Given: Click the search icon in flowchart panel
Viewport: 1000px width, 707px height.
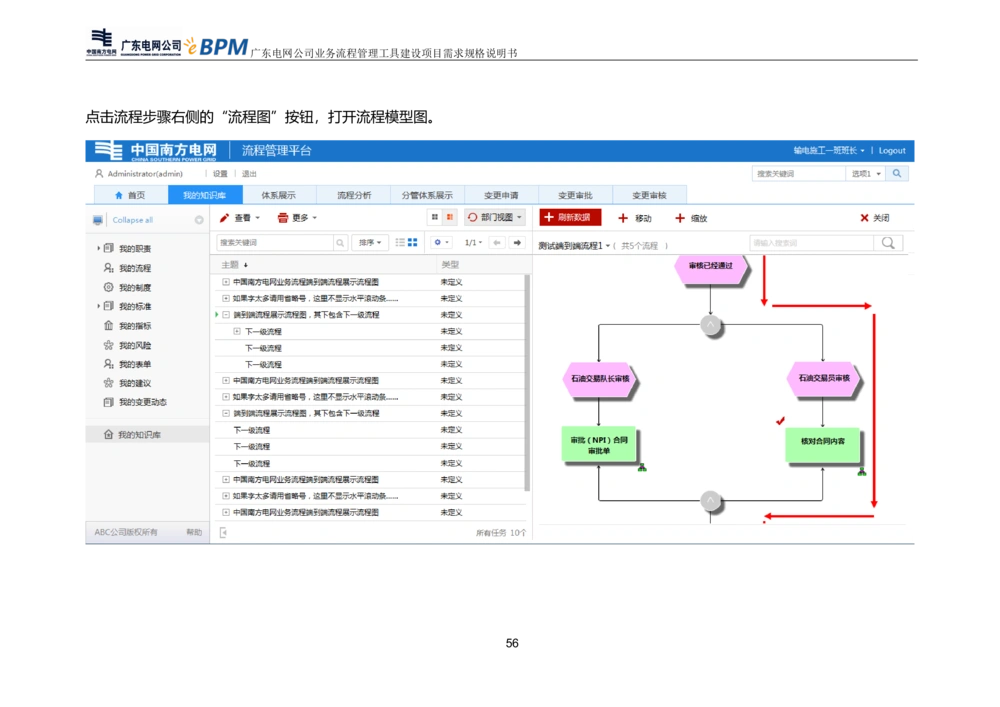Looking at the screenshot, I should [x=888, y=243].
